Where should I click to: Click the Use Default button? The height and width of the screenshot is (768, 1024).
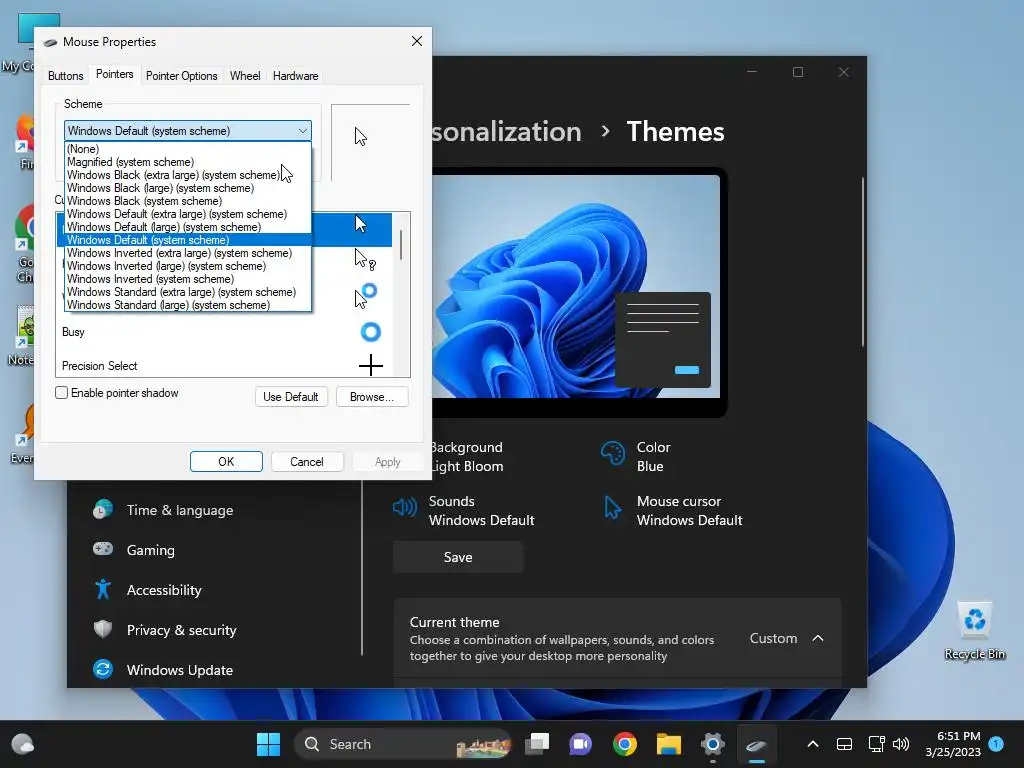[291, 396]
